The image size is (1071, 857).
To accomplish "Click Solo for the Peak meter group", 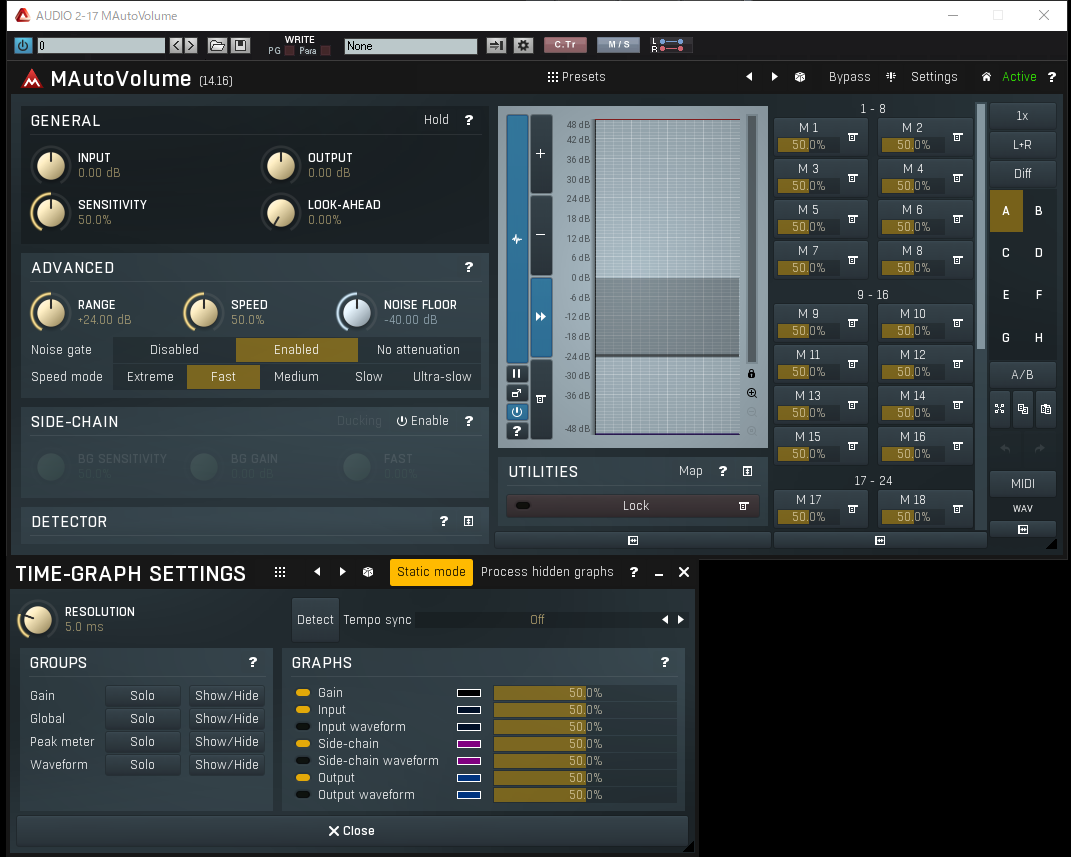I will [143, 742].
